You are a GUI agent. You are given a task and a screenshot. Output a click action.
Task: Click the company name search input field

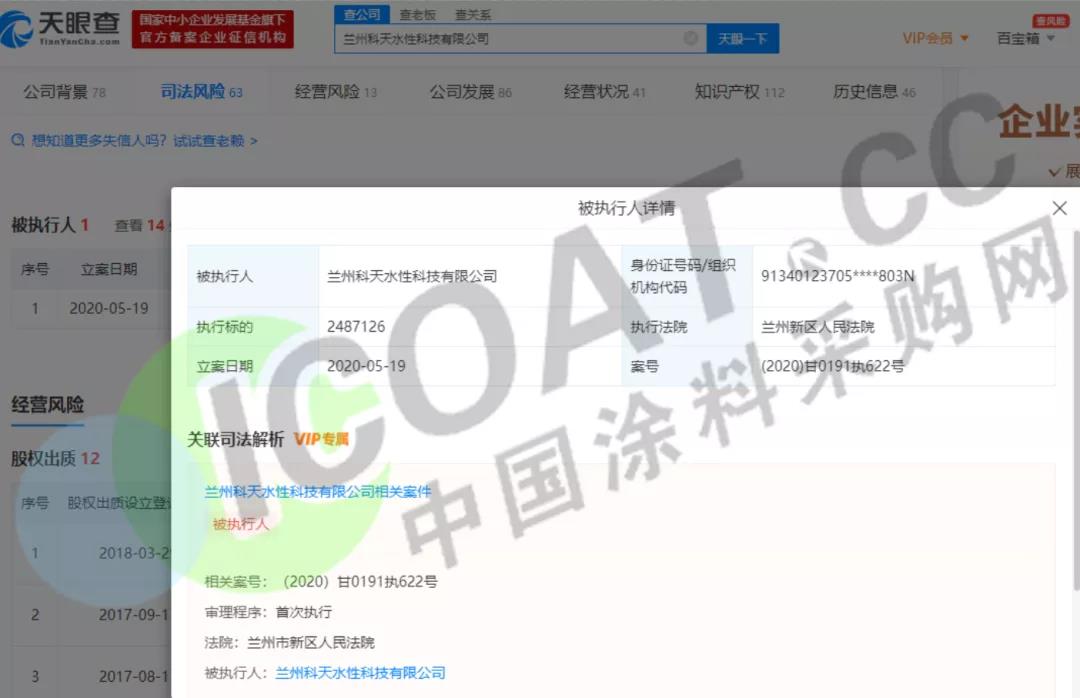click(x=510, y=38)
